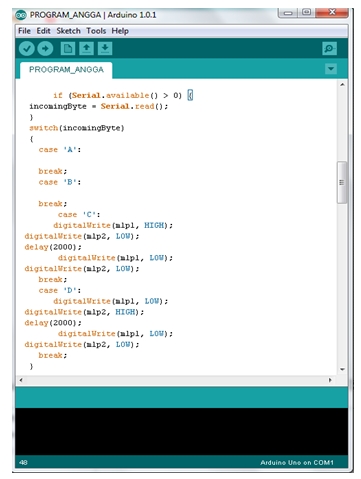Click the highlighted opening brace after 'if'

coord(190,95)
